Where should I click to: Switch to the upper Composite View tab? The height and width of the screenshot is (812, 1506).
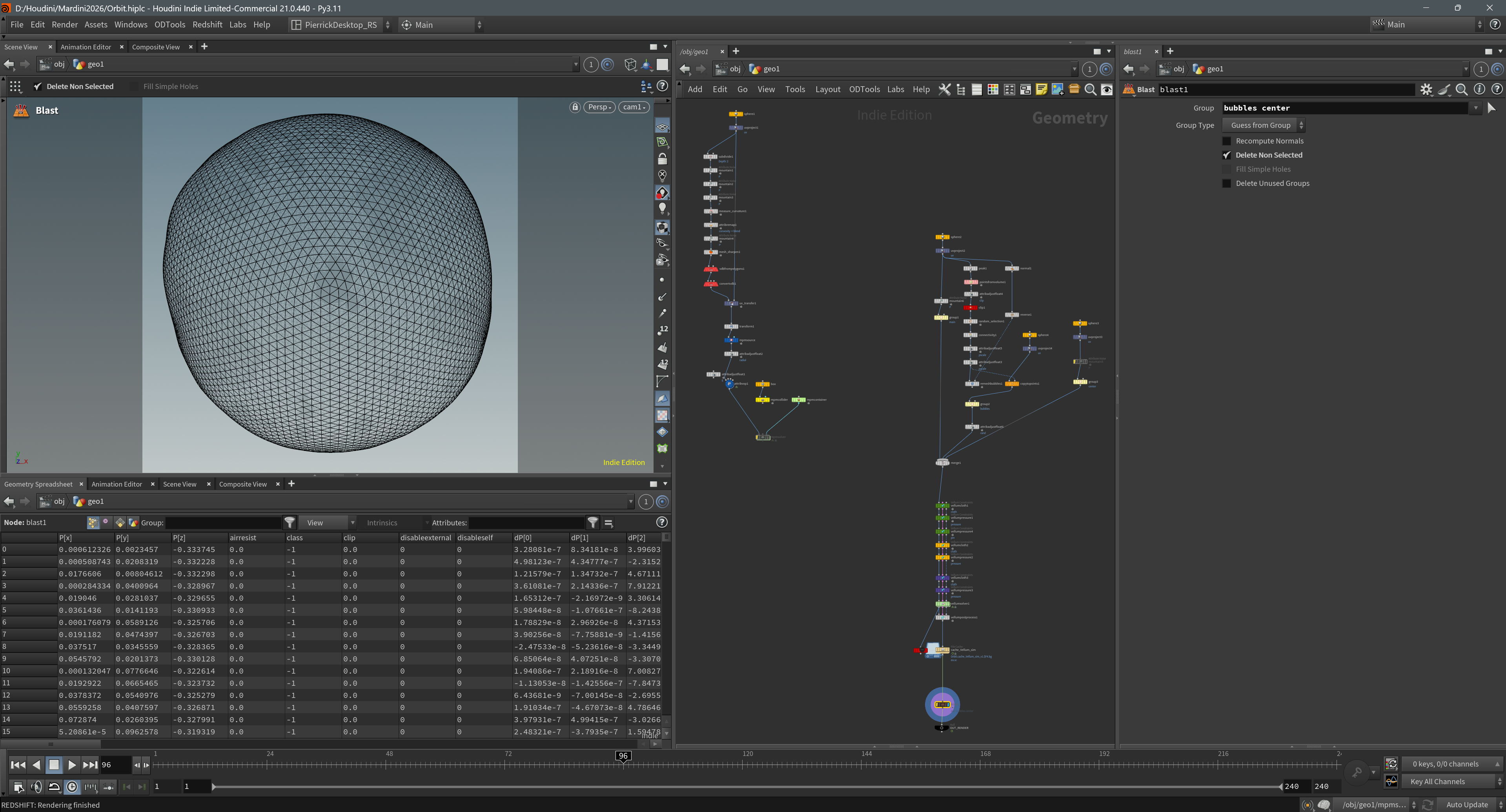point(156,47)
